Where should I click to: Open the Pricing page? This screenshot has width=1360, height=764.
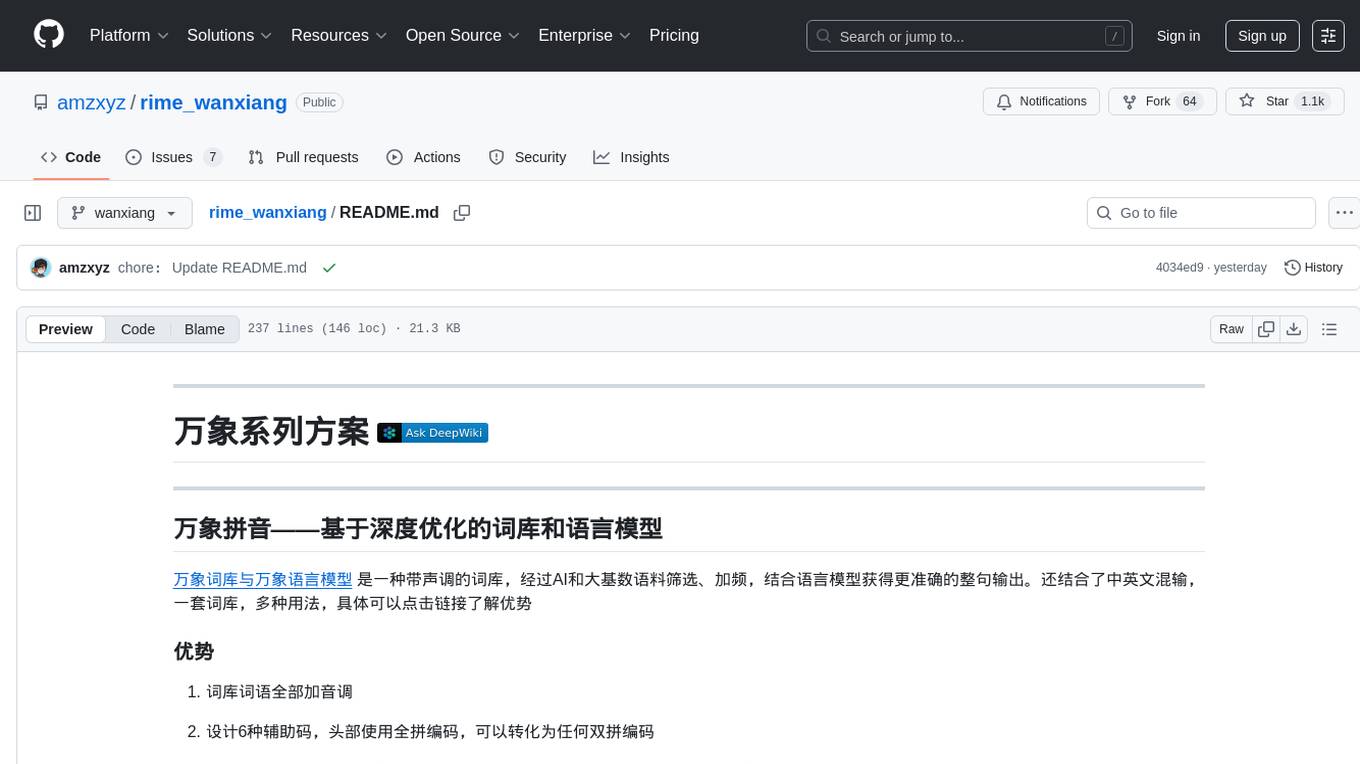coord(674,35)
